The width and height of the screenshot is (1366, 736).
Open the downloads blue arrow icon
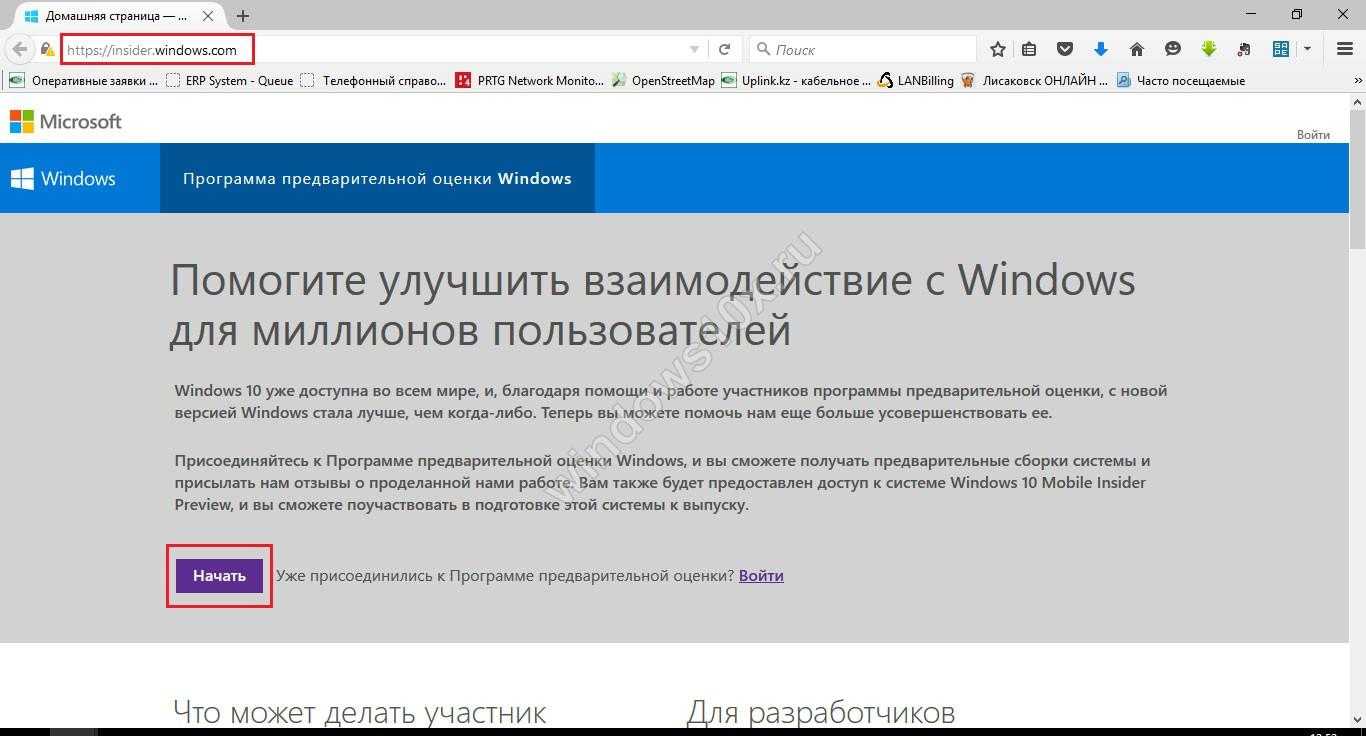click(x=1101, y=49)
